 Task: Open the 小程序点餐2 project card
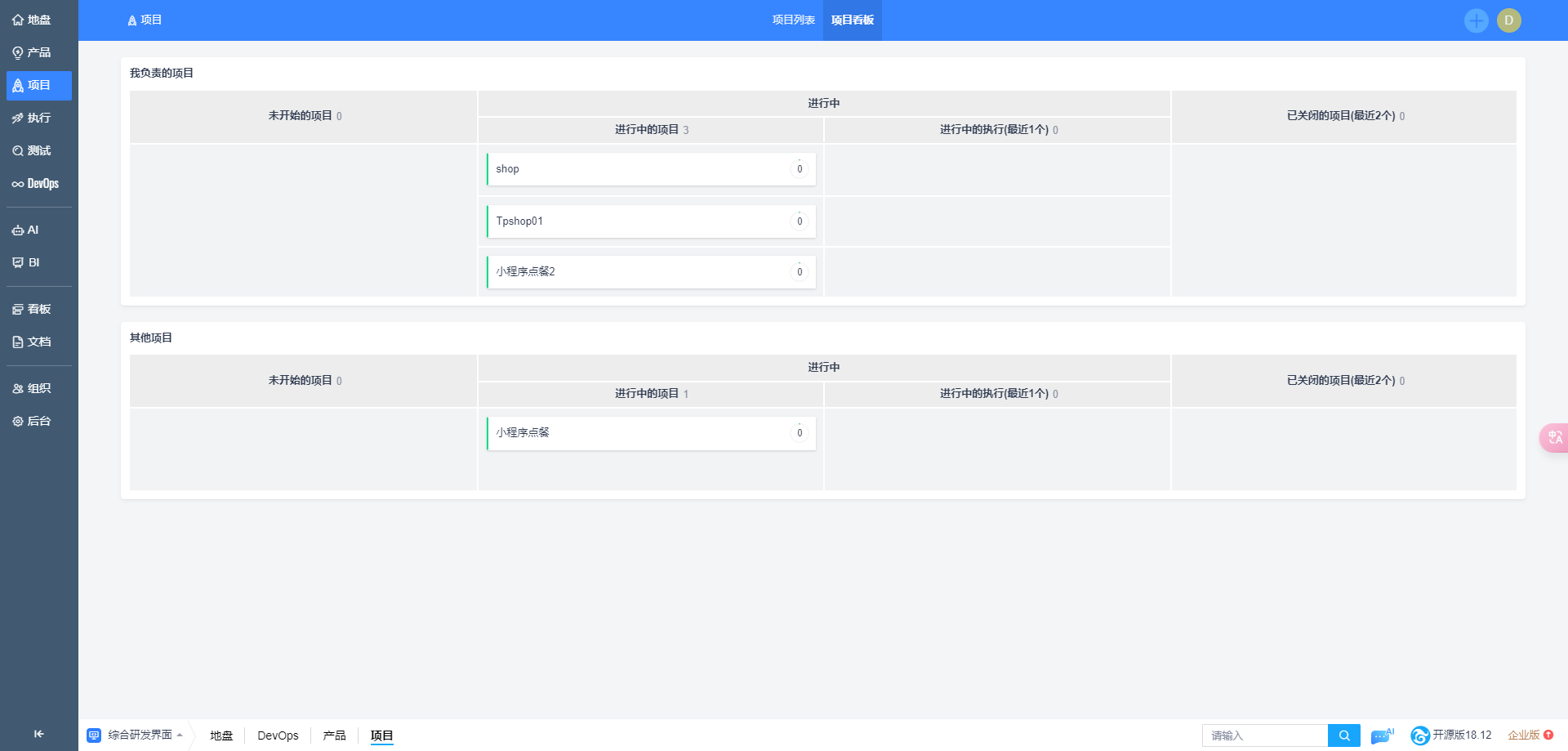651,272
